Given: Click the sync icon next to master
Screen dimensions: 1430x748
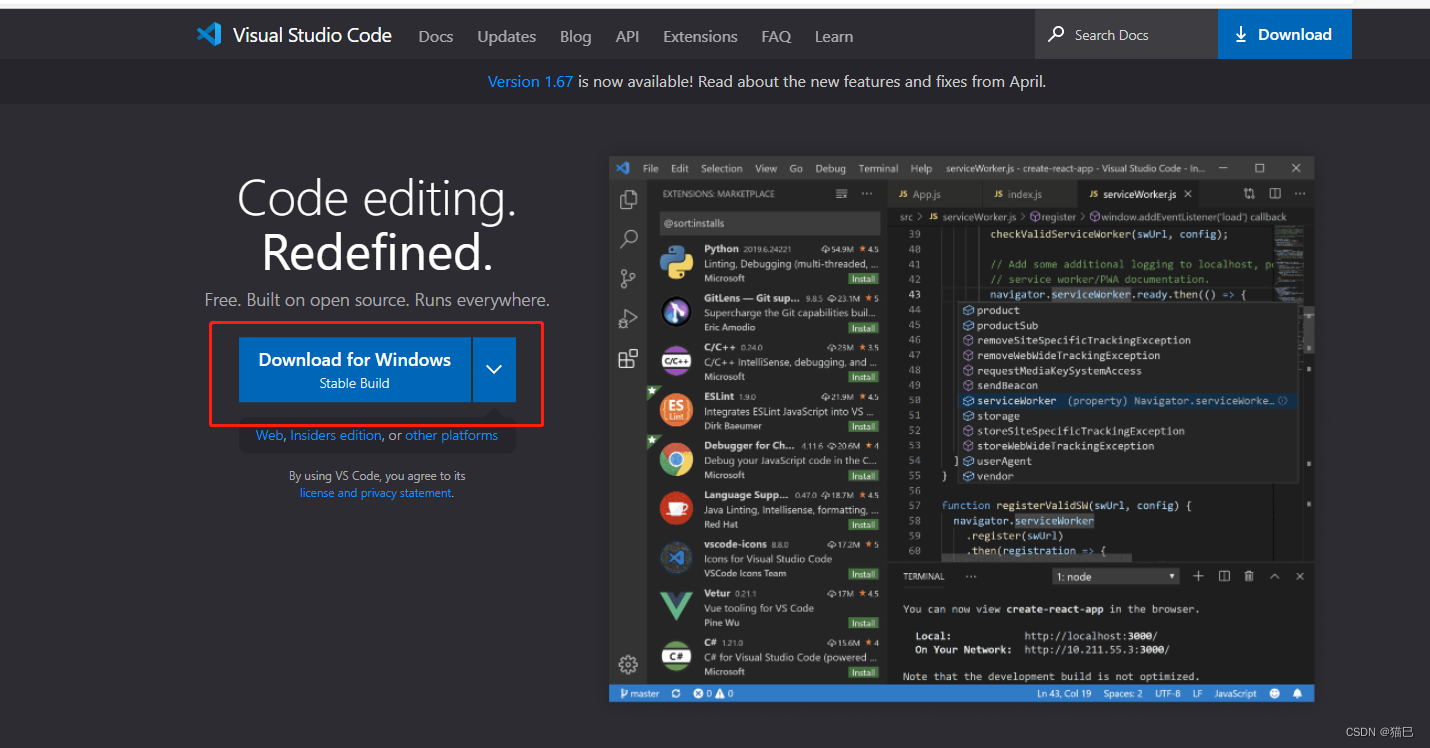Looking at the screenshot, I should click(x=676, y=693).
